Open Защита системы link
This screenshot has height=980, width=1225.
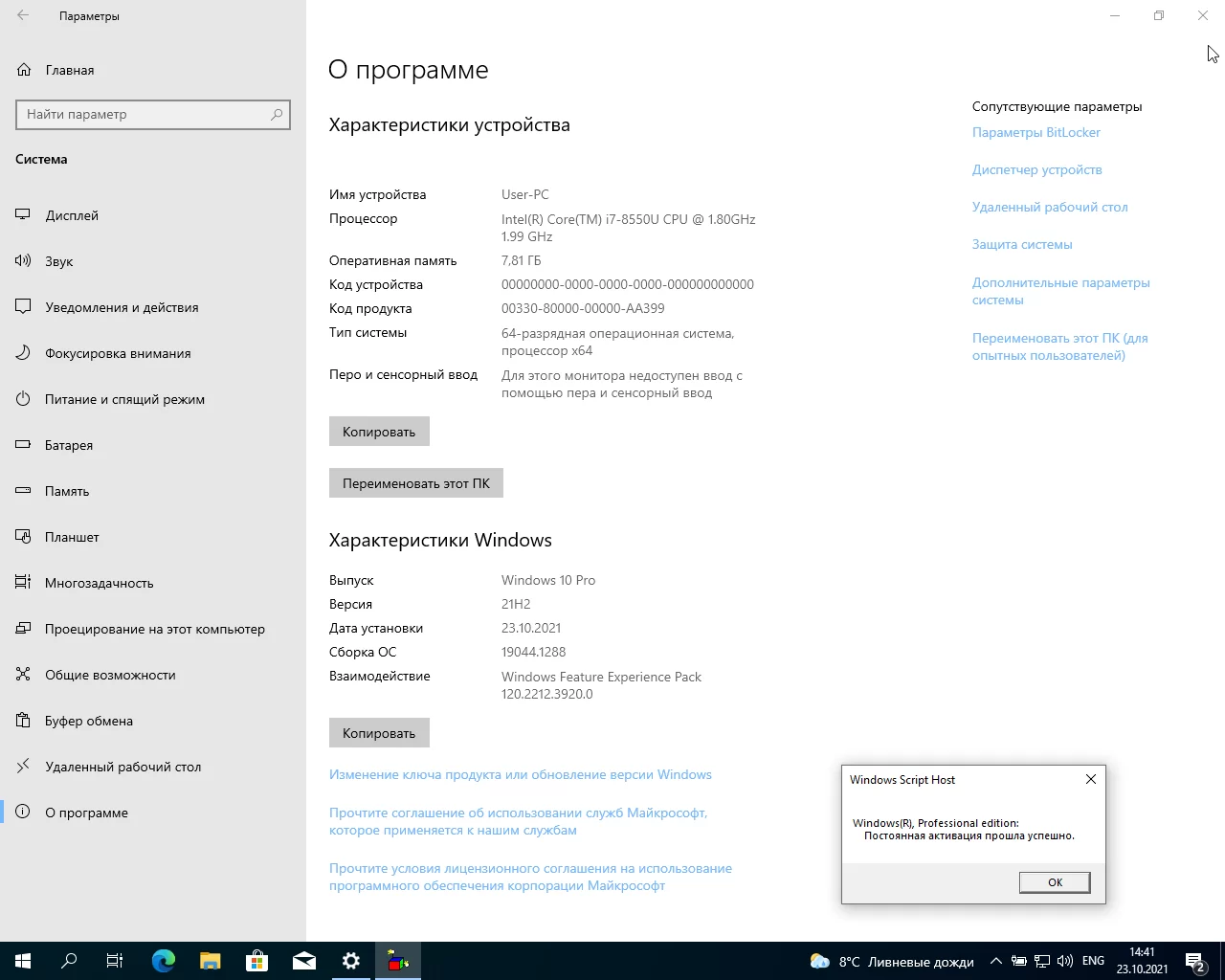click(x=1022, y=244)
